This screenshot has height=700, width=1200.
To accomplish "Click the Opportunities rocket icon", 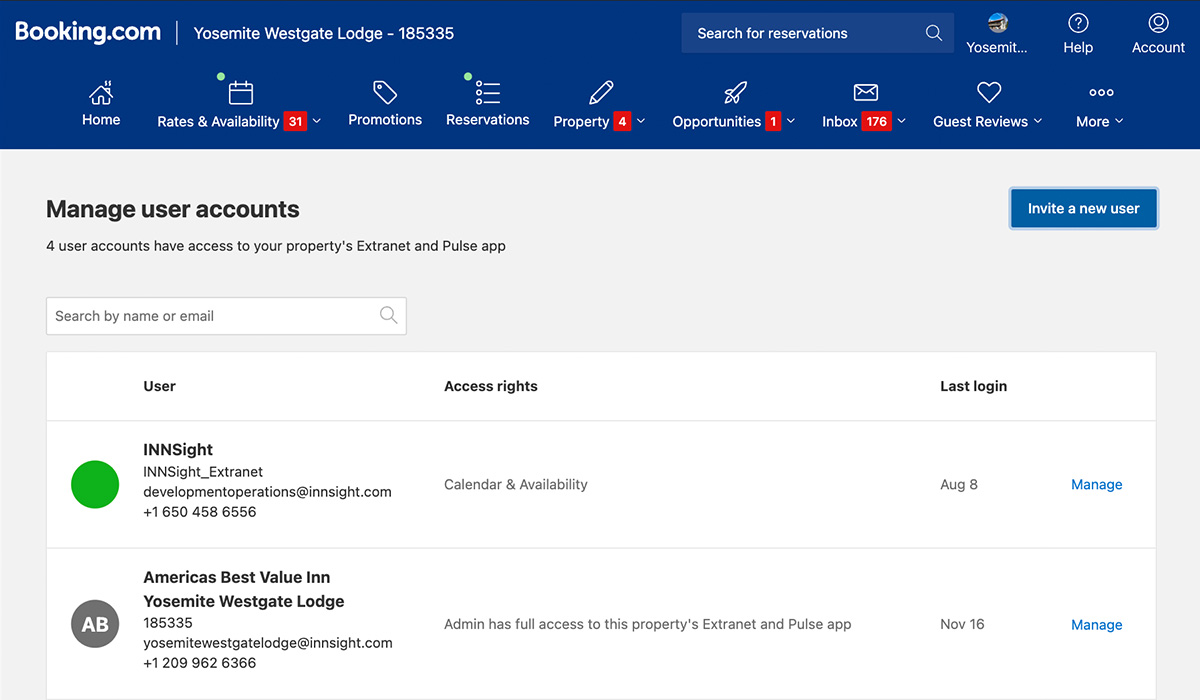I will (735, 93).
